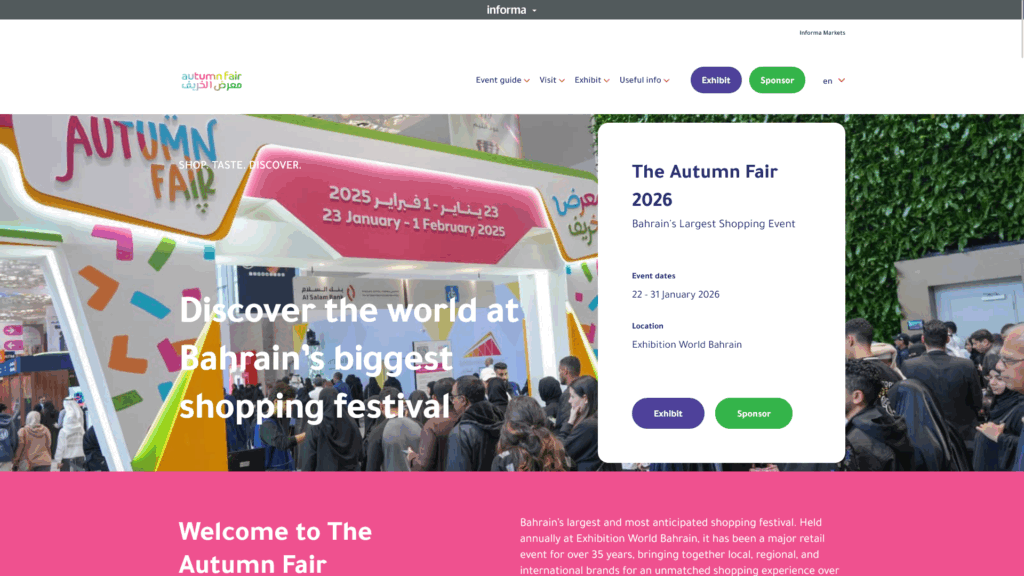
Task: Click the green Sponsor button in header
Action: pyautogui.click(x=776, y=80)
